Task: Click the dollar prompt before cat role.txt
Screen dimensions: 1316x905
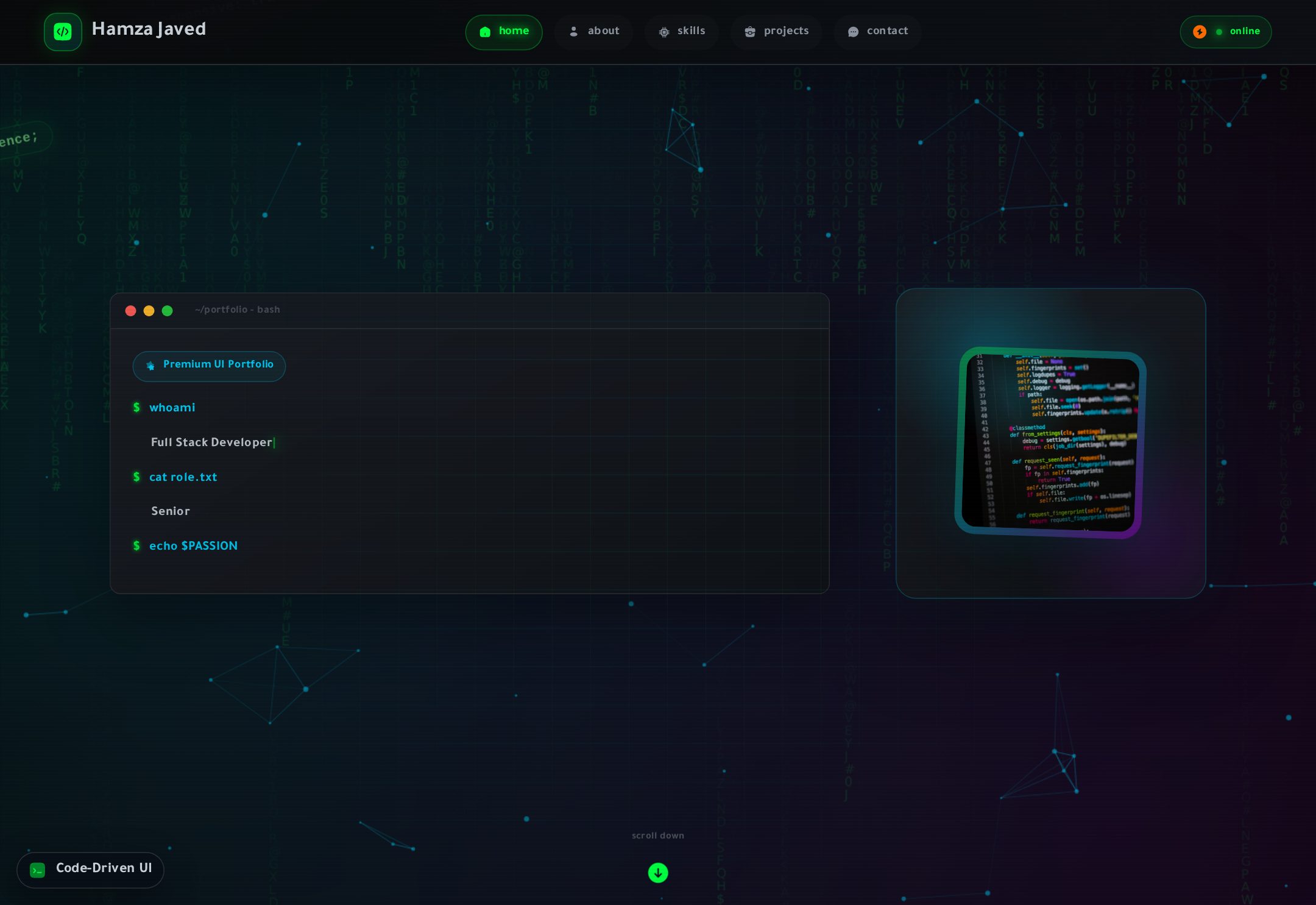Action: (136, 477)
